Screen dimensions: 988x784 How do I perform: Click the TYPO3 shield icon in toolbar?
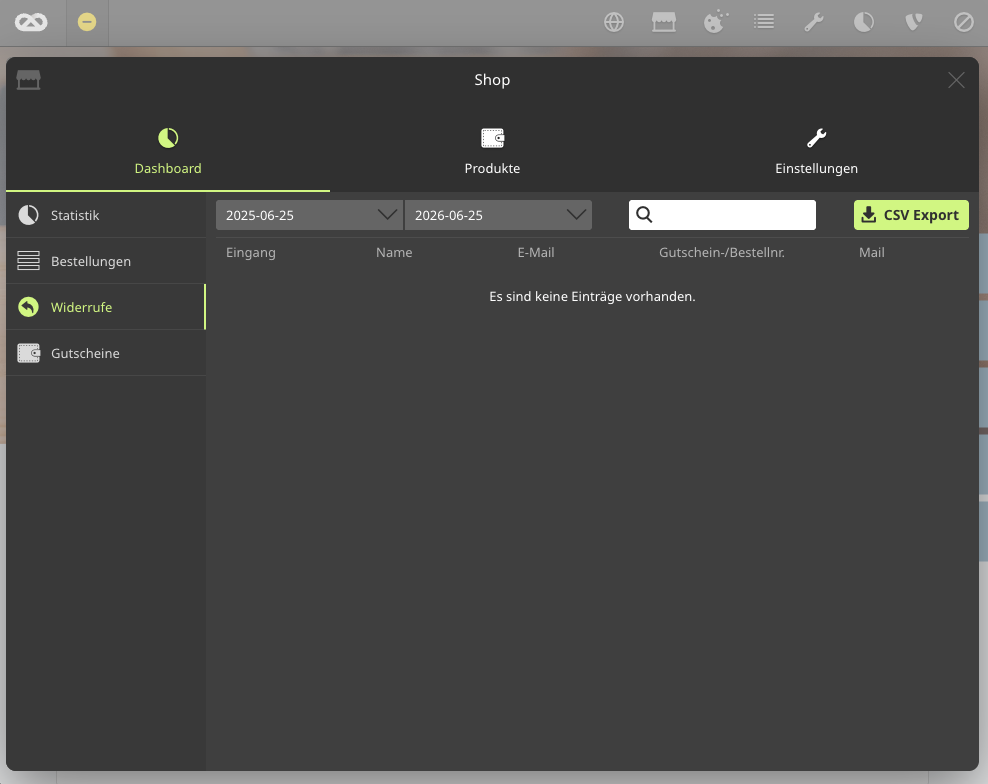(914, 22)
